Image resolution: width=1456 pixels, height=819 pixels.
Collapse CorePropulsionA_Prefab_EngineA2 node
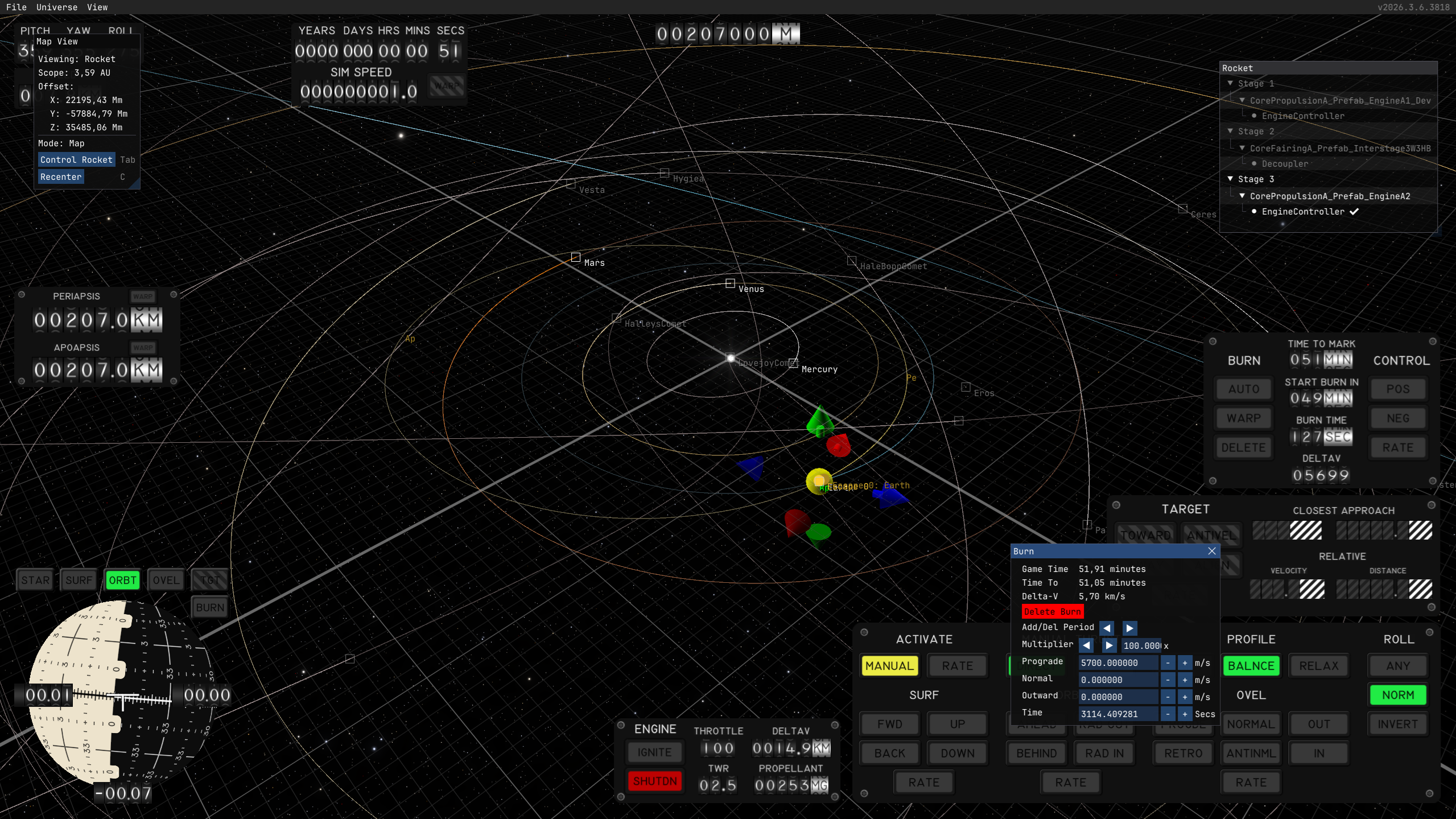point(1242,196)
